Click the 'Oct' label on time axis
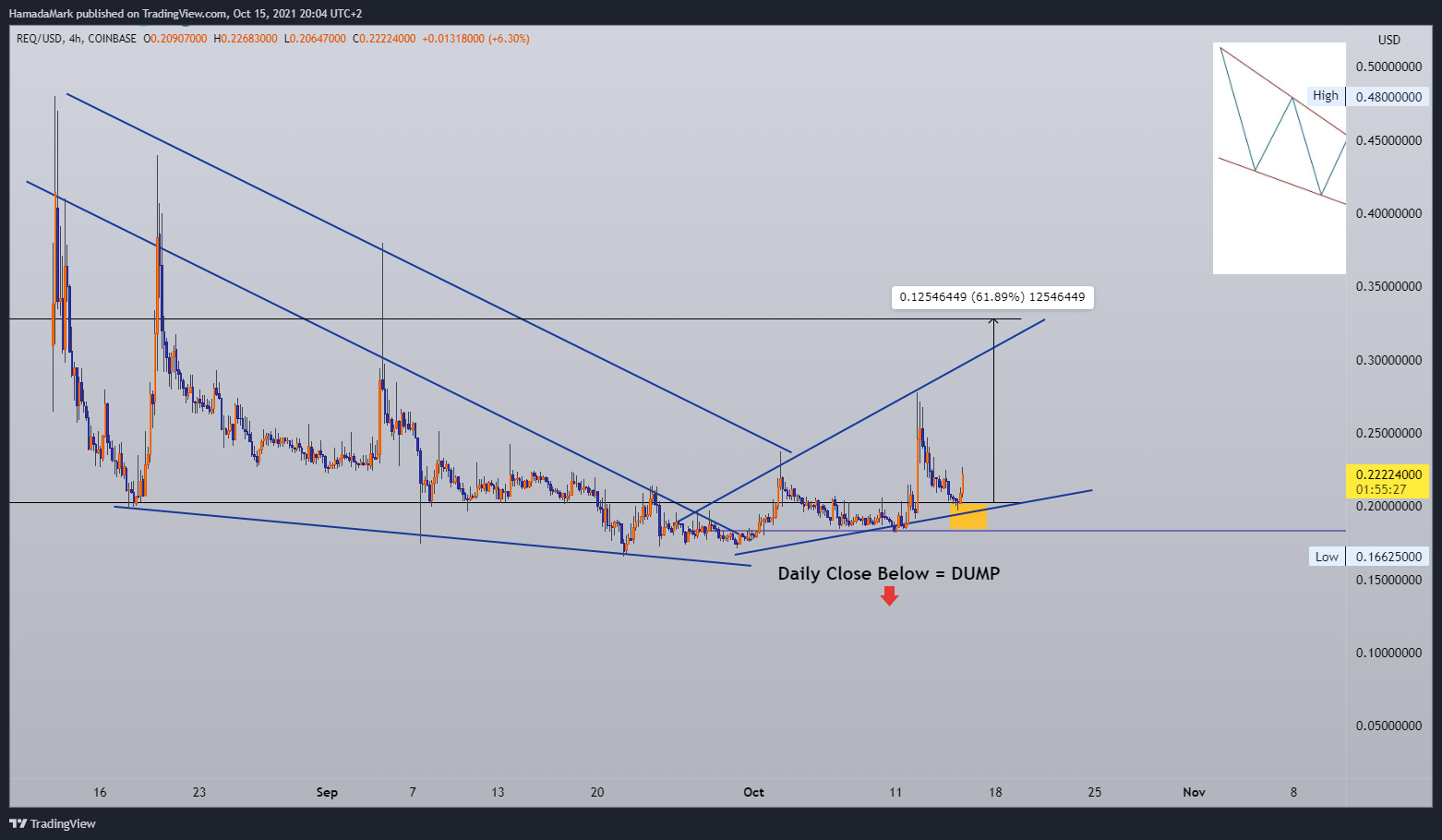Viewport: 1442px width, 840px height. 753,792
